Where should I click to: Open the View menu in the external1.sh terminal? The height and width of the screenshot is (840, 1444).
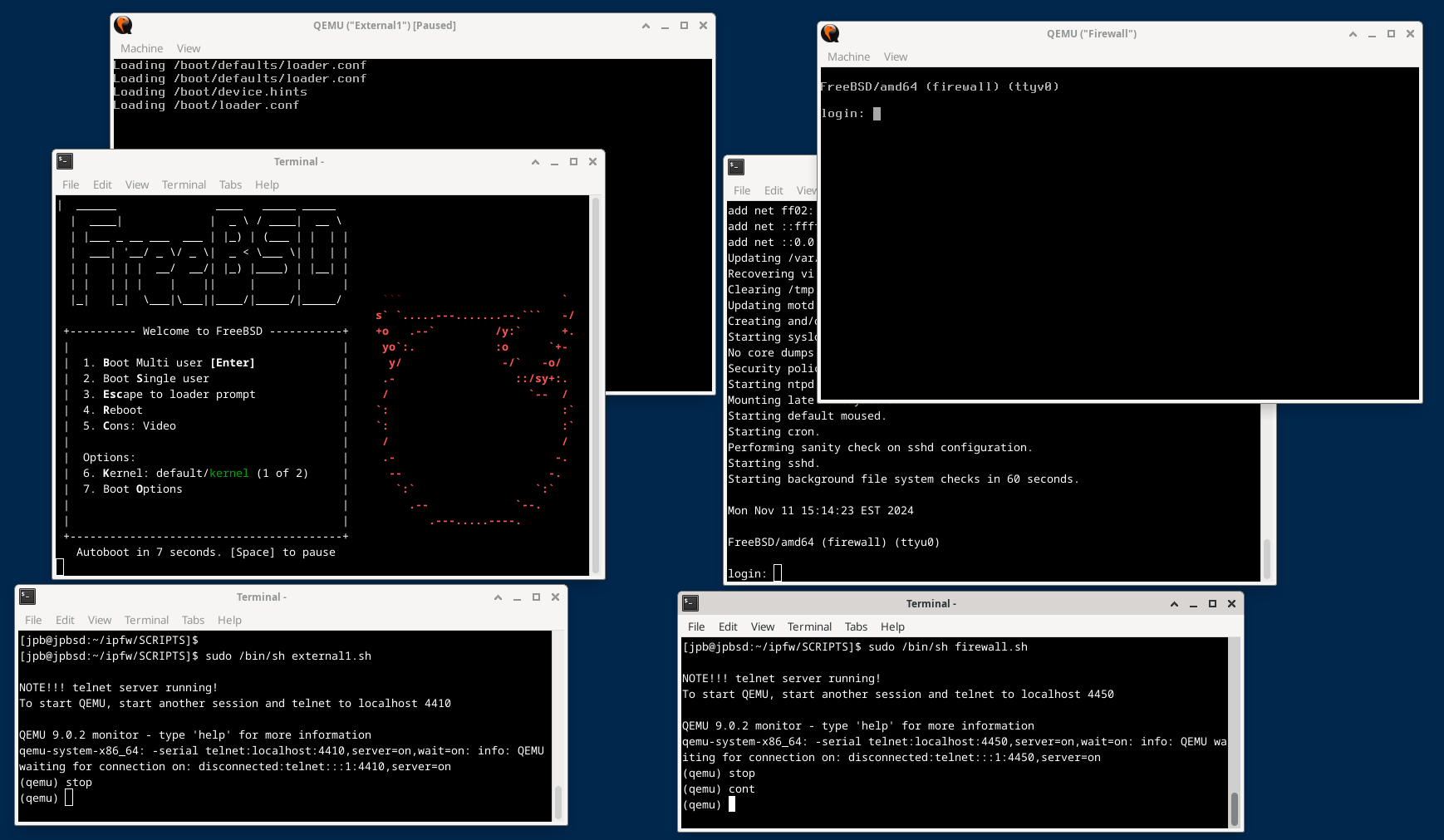point(100,620)
